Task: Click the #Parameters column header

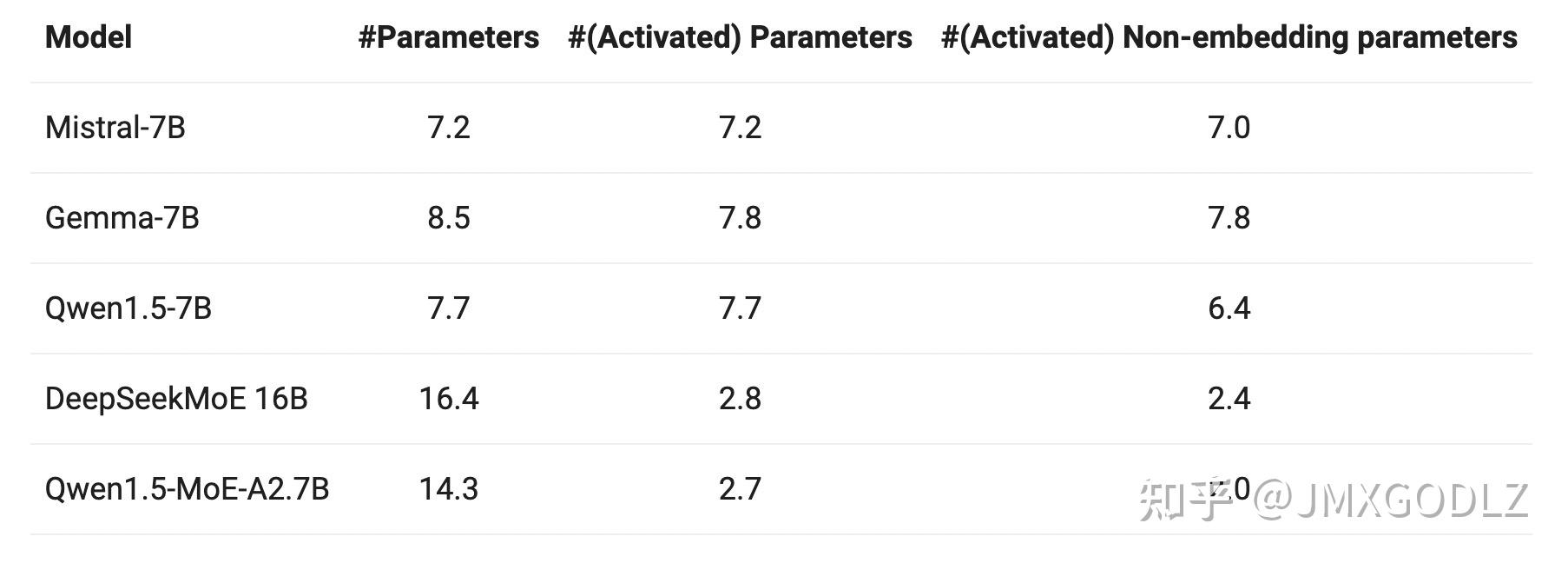Action: [449, 37]
